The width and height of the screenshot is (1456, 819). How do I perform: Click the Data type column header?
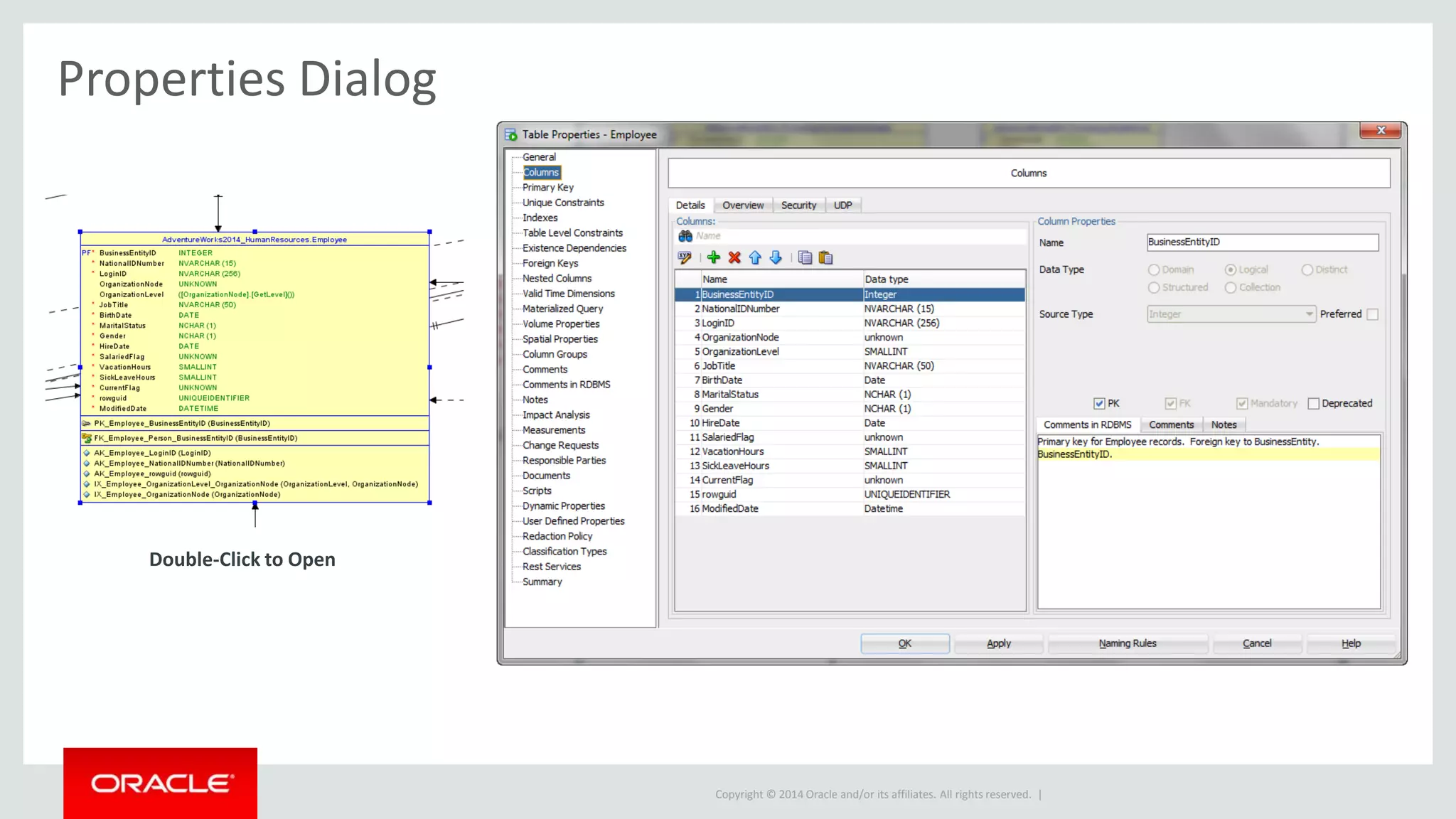click(x=944, y=279)
